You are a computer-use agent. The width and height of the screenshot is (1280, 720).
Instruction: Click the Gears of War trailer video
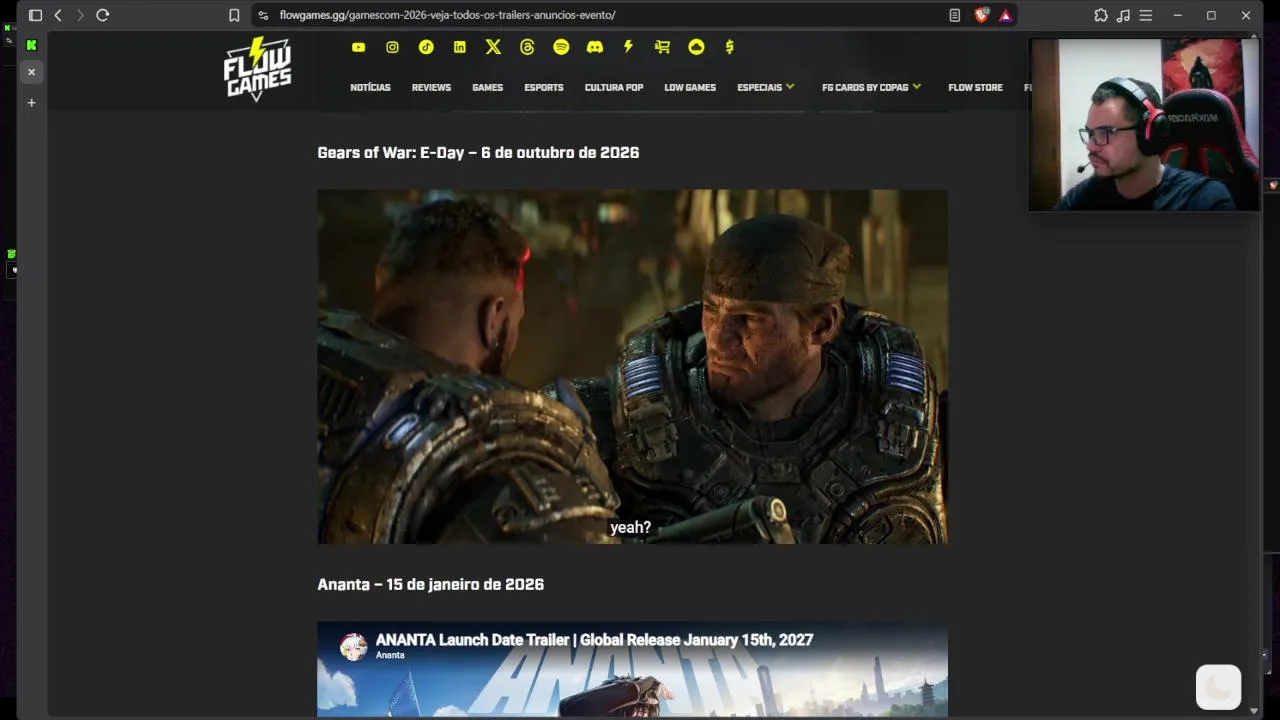(x=632, y=367)
